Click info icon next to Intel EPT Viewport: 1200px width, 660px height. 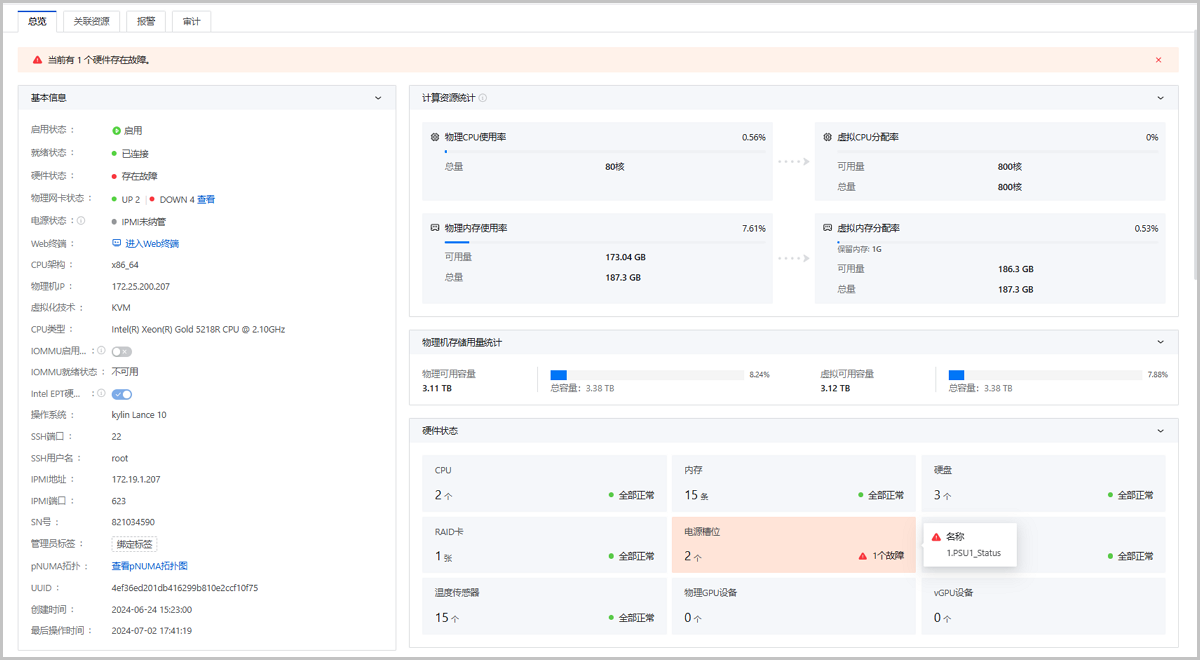[101, 393]
